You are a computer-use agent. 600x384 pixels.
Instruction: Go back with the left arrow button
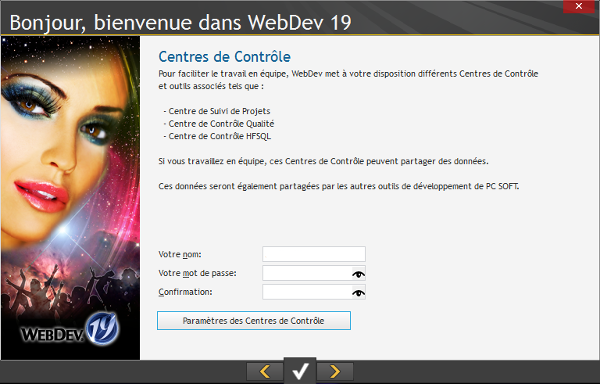click(x=265, y=371)
